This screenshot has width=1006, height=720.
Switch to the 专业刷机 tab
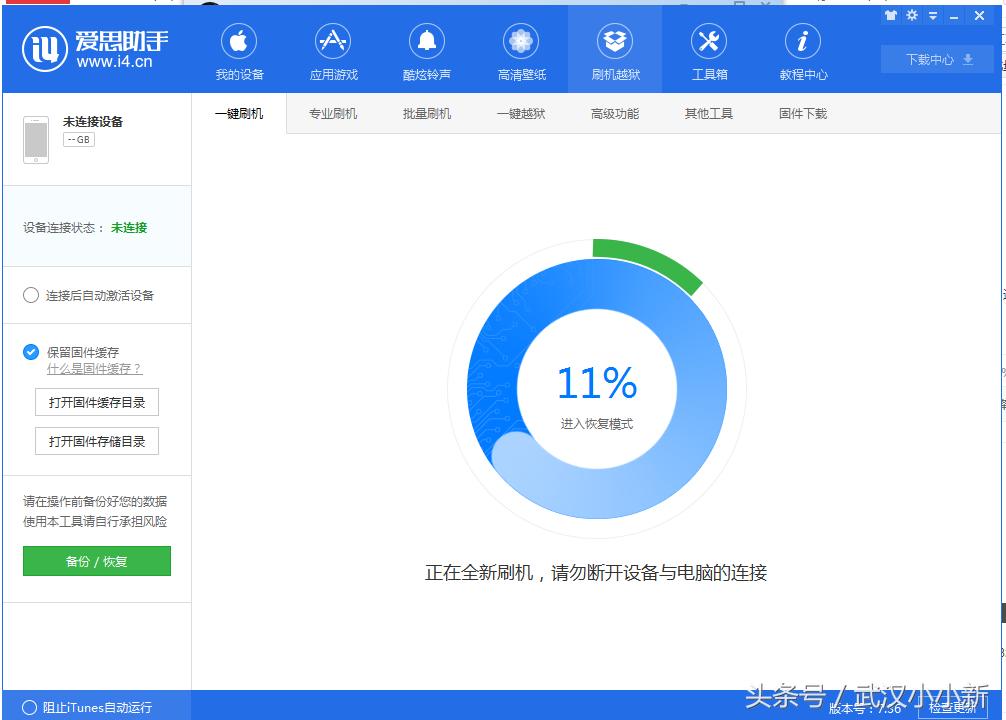[332, 114]
